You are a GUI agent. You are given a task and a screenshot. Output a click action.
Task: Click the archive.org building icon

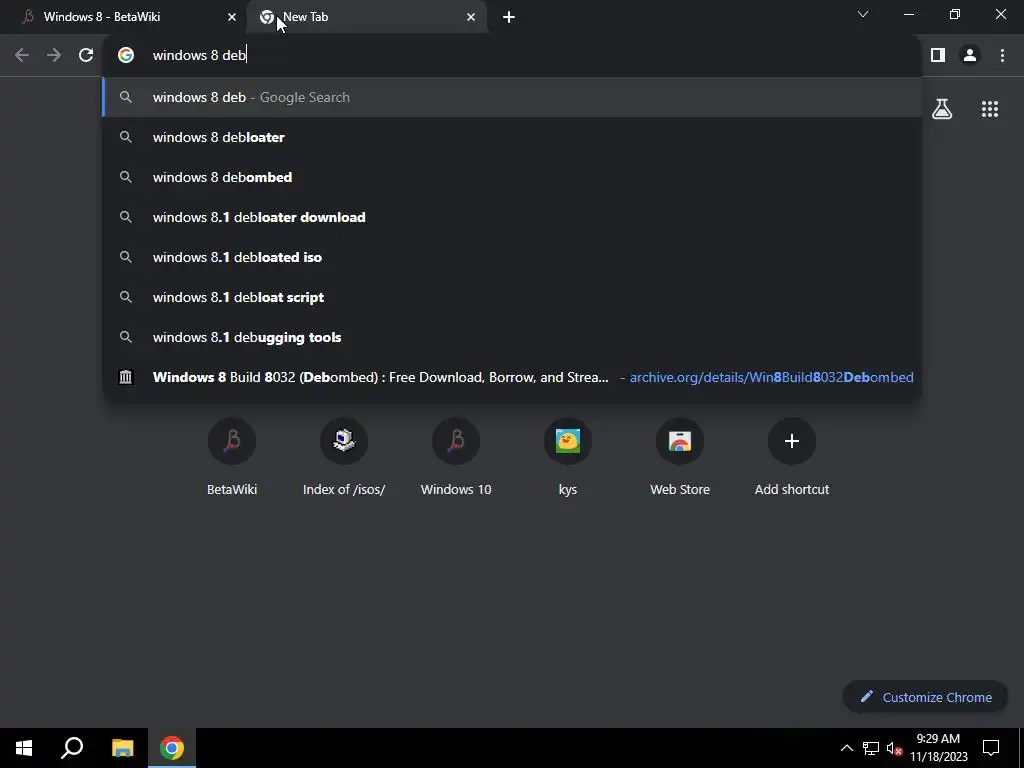tap(126, 377)
